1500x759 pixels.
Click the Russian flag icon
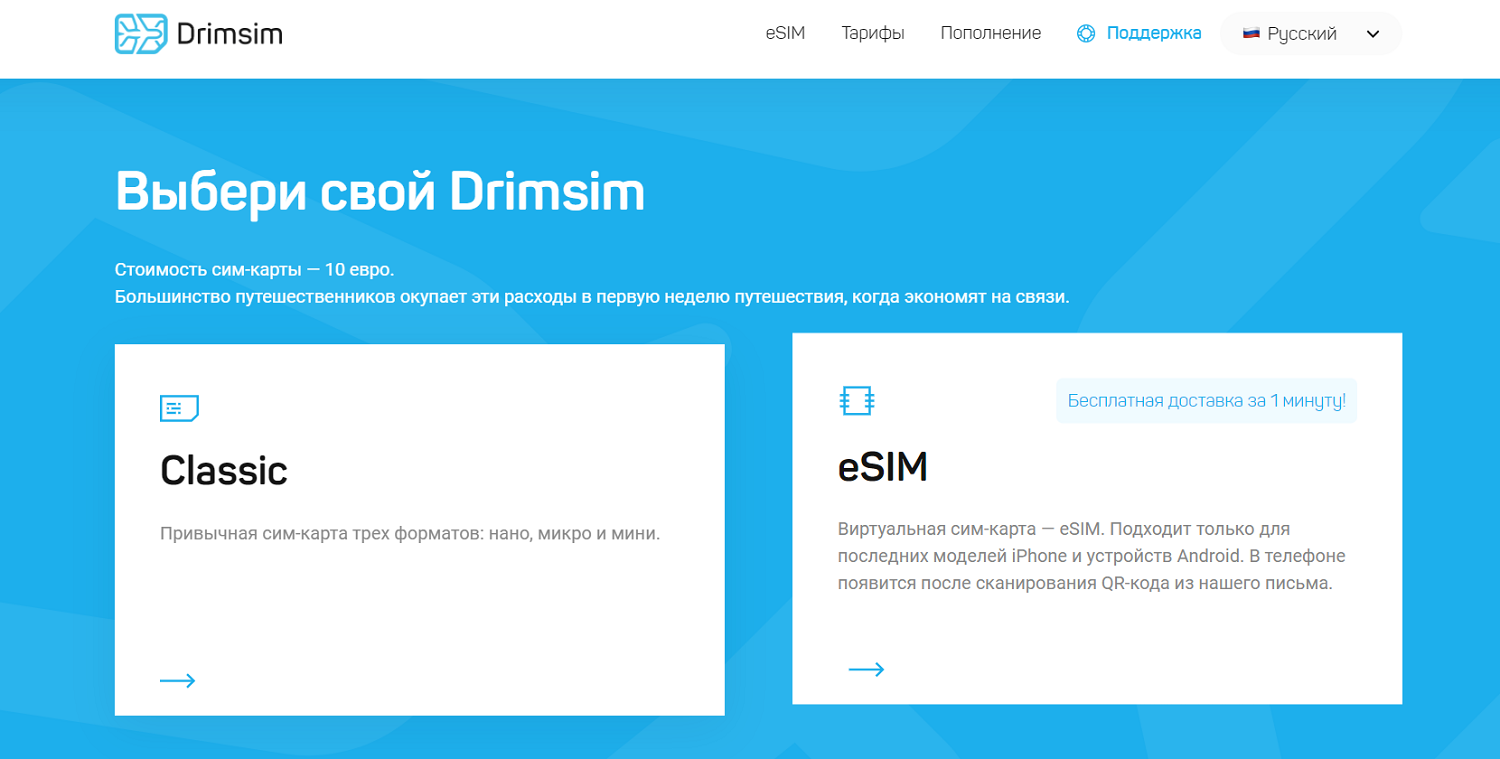(1251, 33)
